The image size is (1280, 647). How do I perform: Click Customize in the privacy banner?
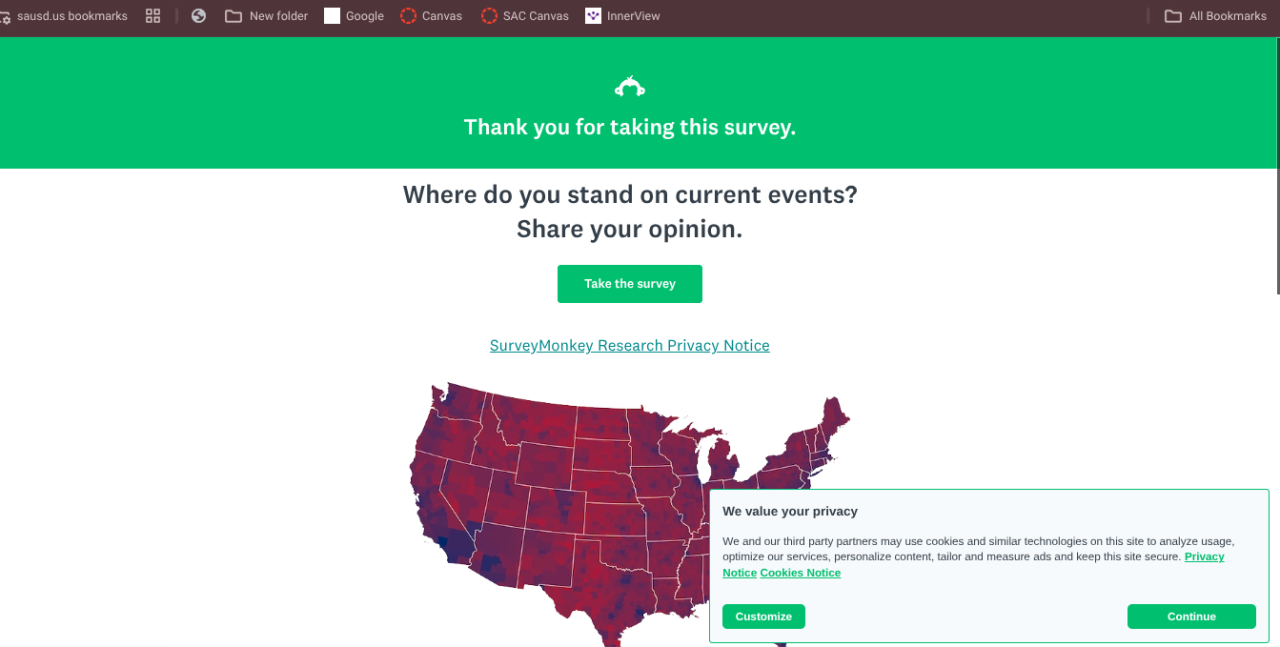pos(763,617)
